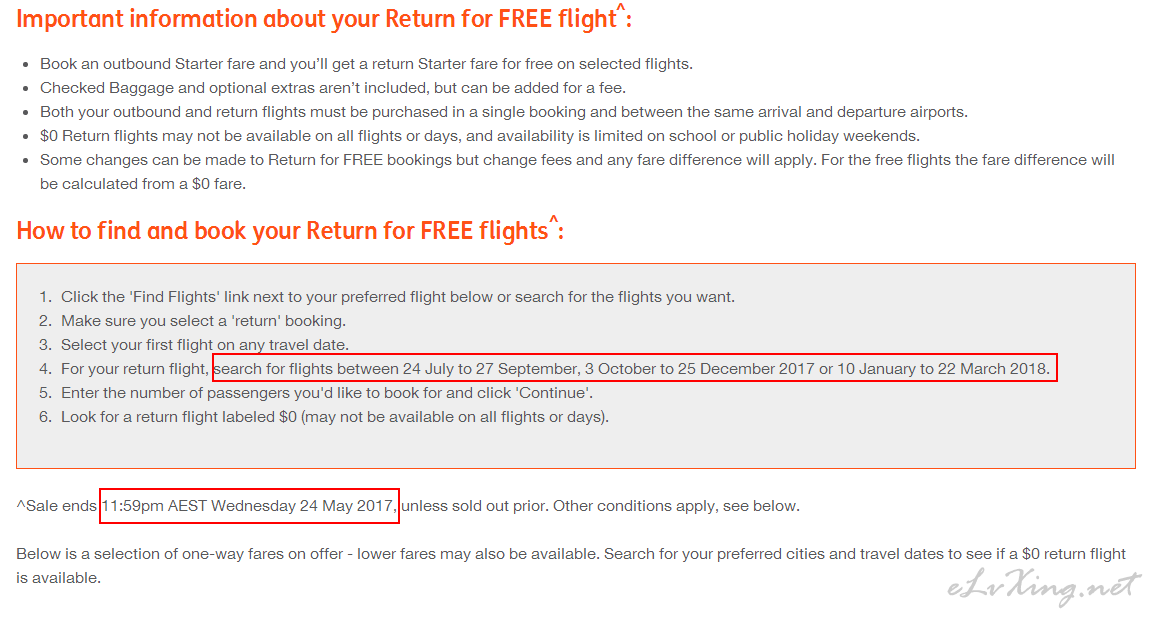Click step 3 'Select your first flight' text
The image size is (1152, 620).
204,345
